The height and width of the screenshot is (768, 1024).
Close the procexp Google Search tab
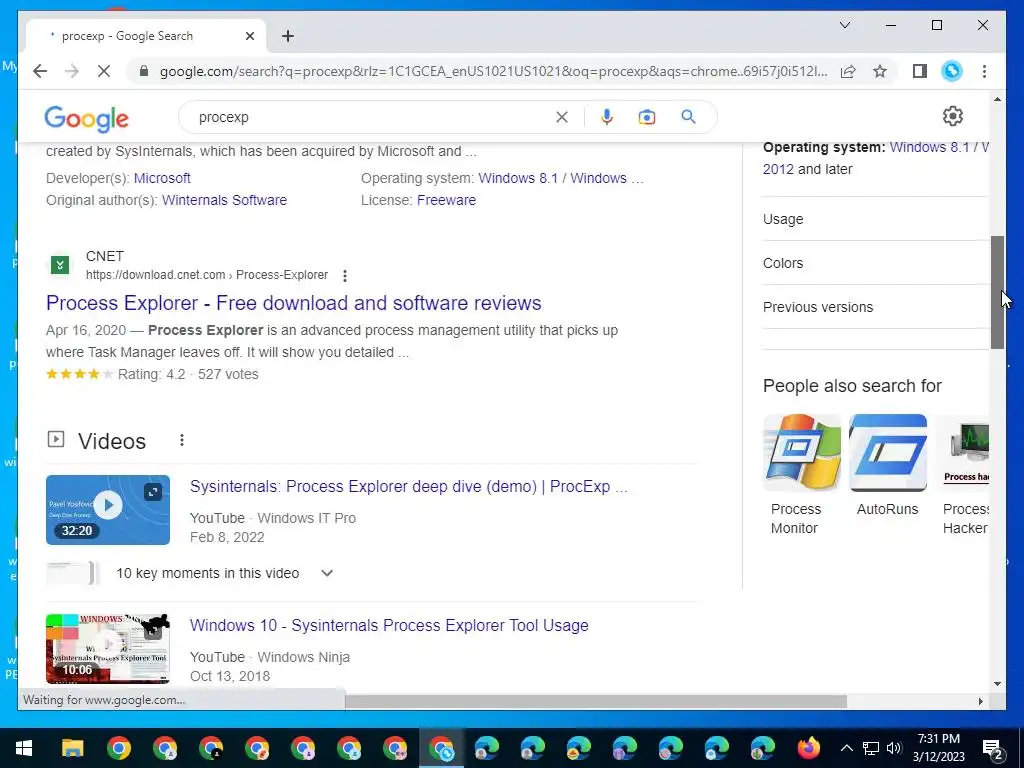249,36
